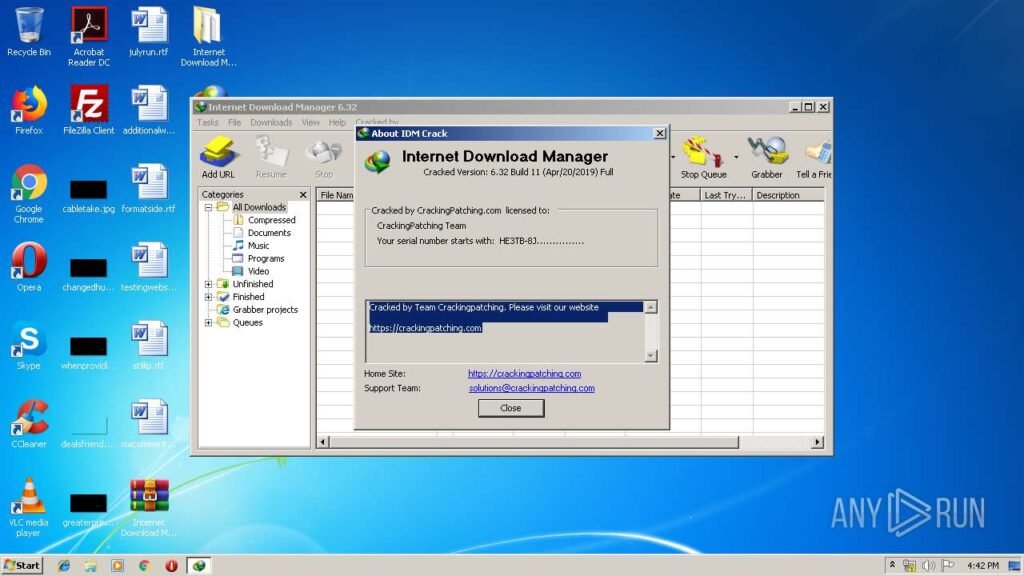This screenshot has height=576, width=1024.
Task: Show hidden system tray icons
Action: (x=891, y=566)
